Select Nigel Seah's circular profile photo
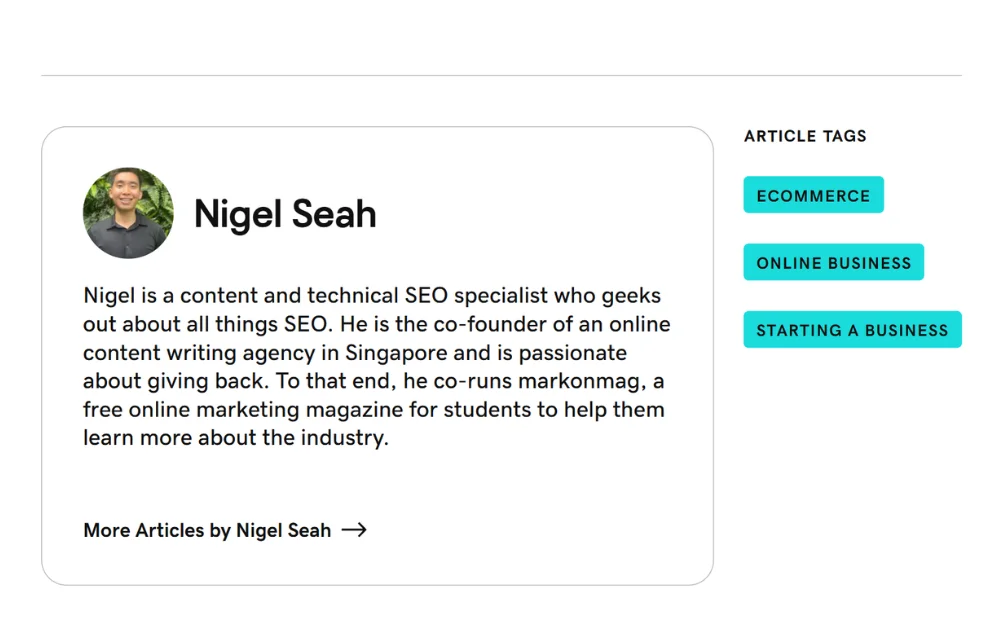1000x640 pixels. point(128,212)
